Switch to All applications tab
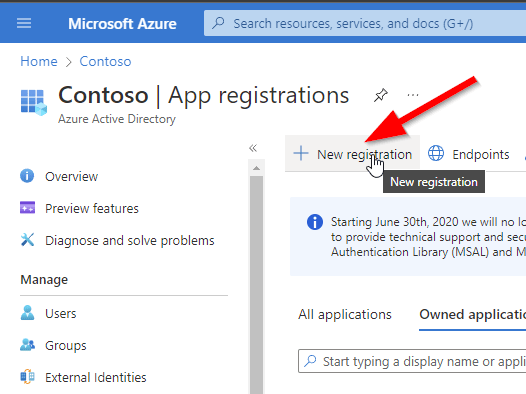The image size is (526, 394). click(x=345, y=315)
